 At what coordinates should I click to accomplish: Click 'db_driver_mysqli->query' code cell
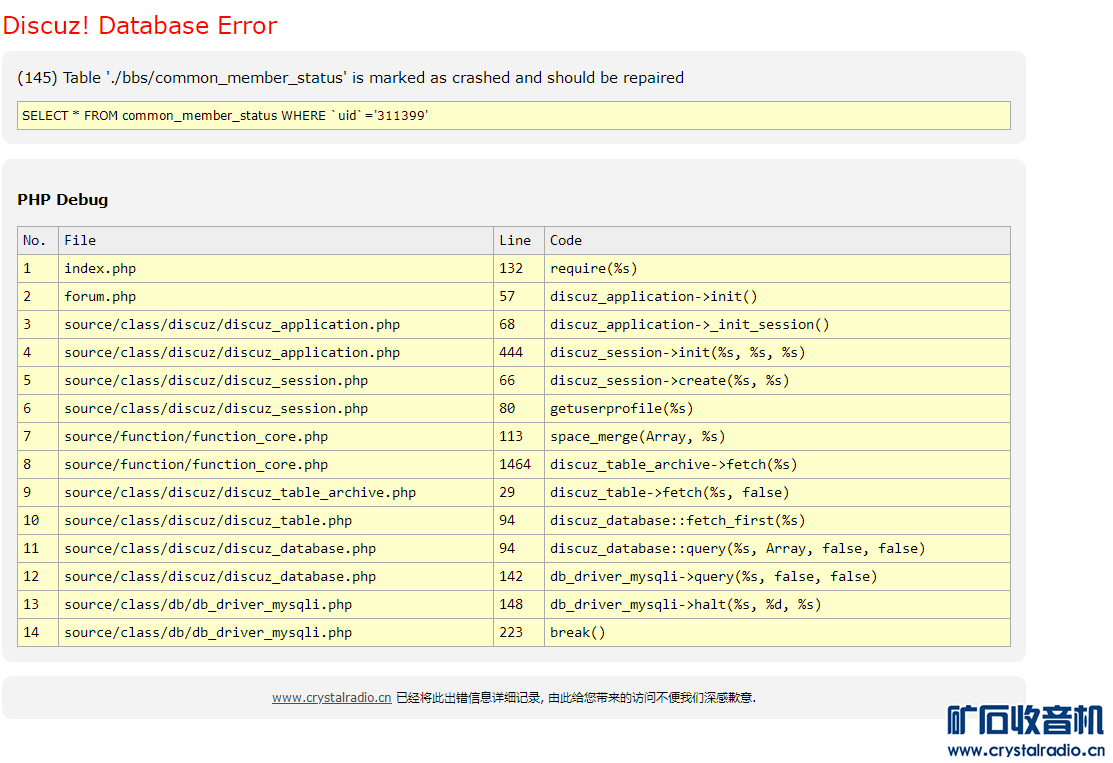(x=777, y=576)
